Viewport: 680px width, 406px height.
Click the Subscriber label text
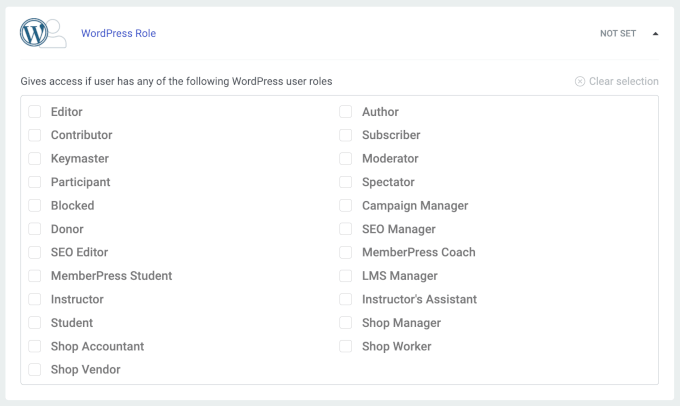pos(391,135)
